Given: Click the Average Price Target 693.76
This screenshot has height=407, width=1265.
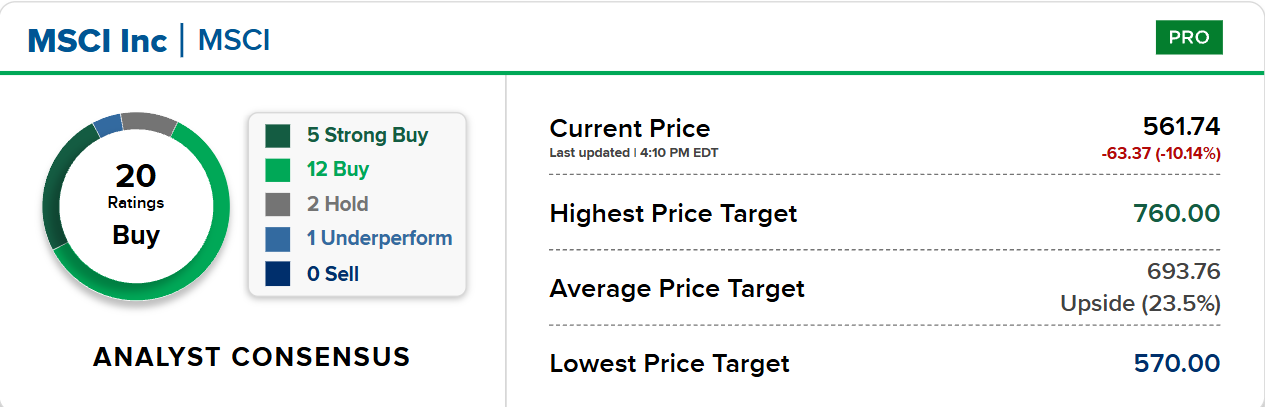Looking at the screenshot, I should pos(1184,271).
